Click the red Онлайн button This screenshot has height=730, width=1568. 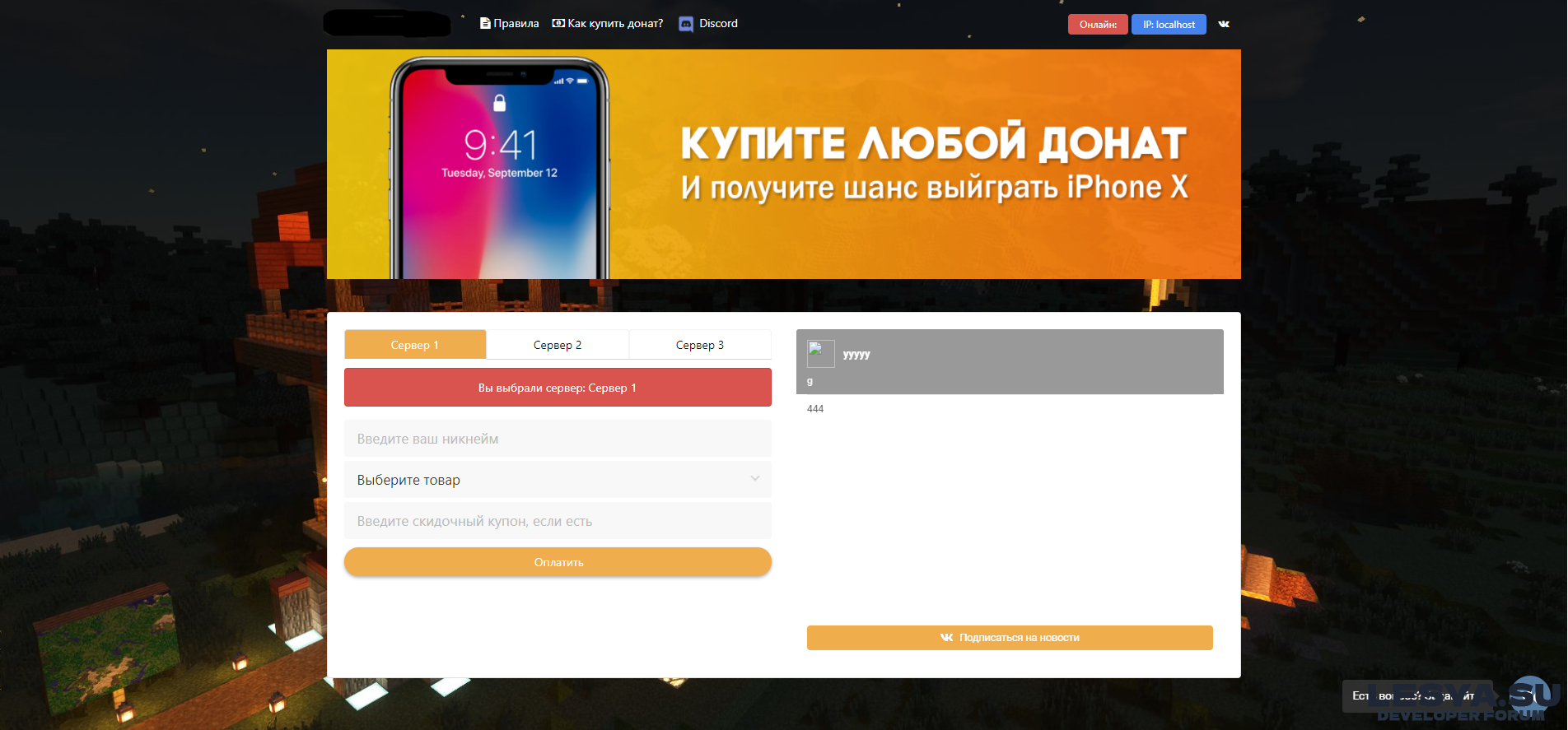coord(1098,25)
